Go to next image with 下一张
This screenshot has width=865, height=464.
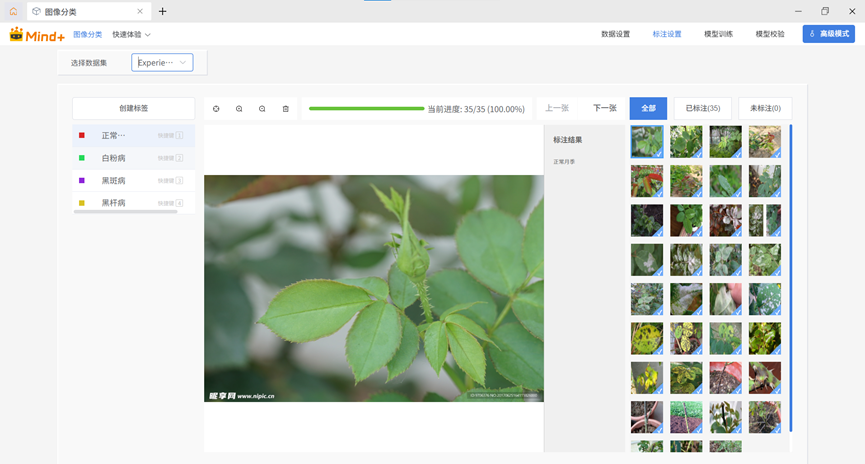pyautogui.click(x=604, y=108)
